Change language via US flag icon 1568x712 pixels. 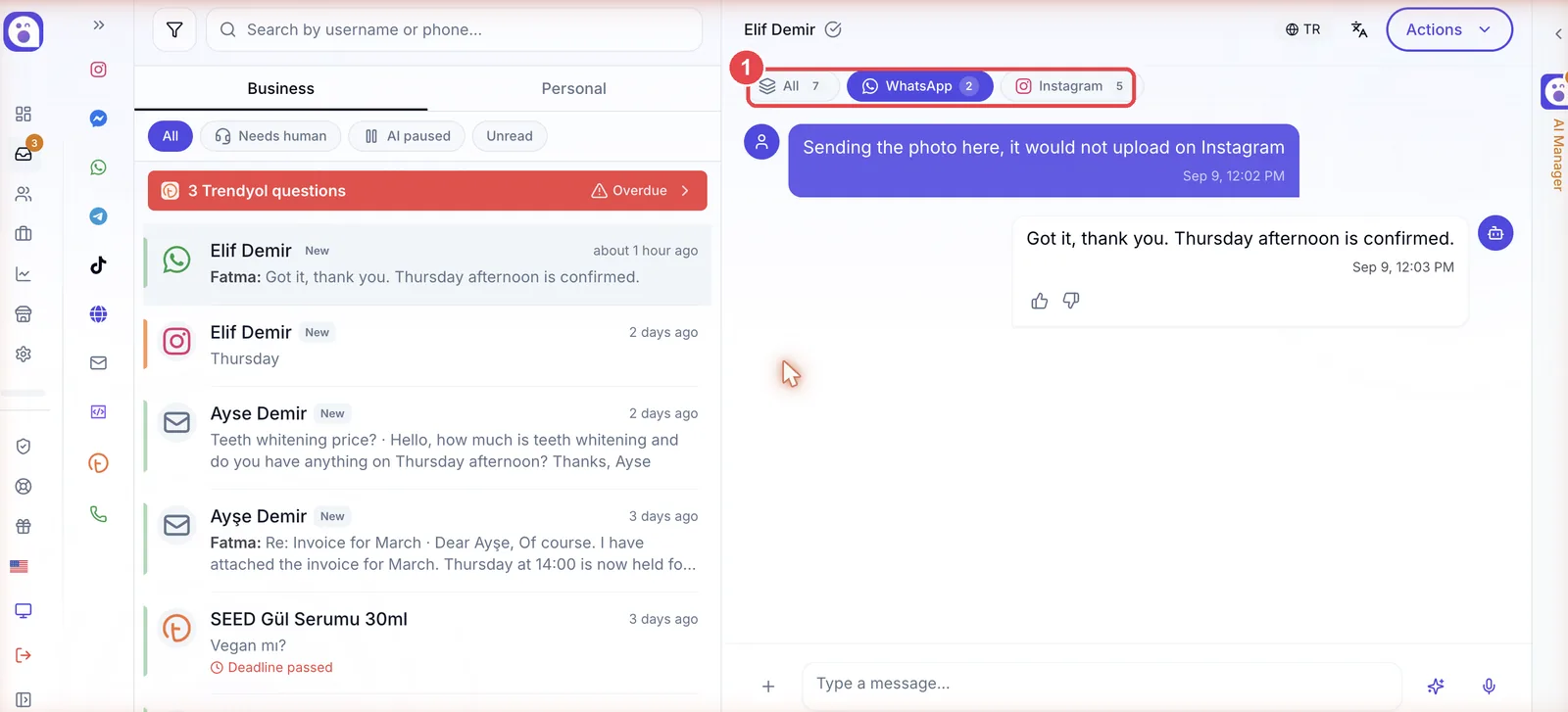(19, 566)
